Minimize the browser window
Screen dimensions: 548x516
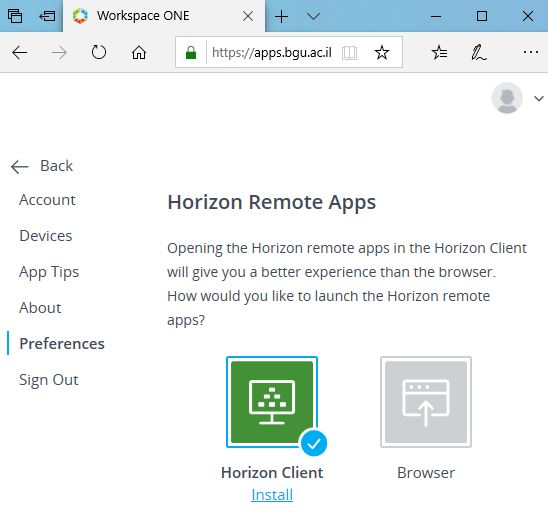point(436,16)
